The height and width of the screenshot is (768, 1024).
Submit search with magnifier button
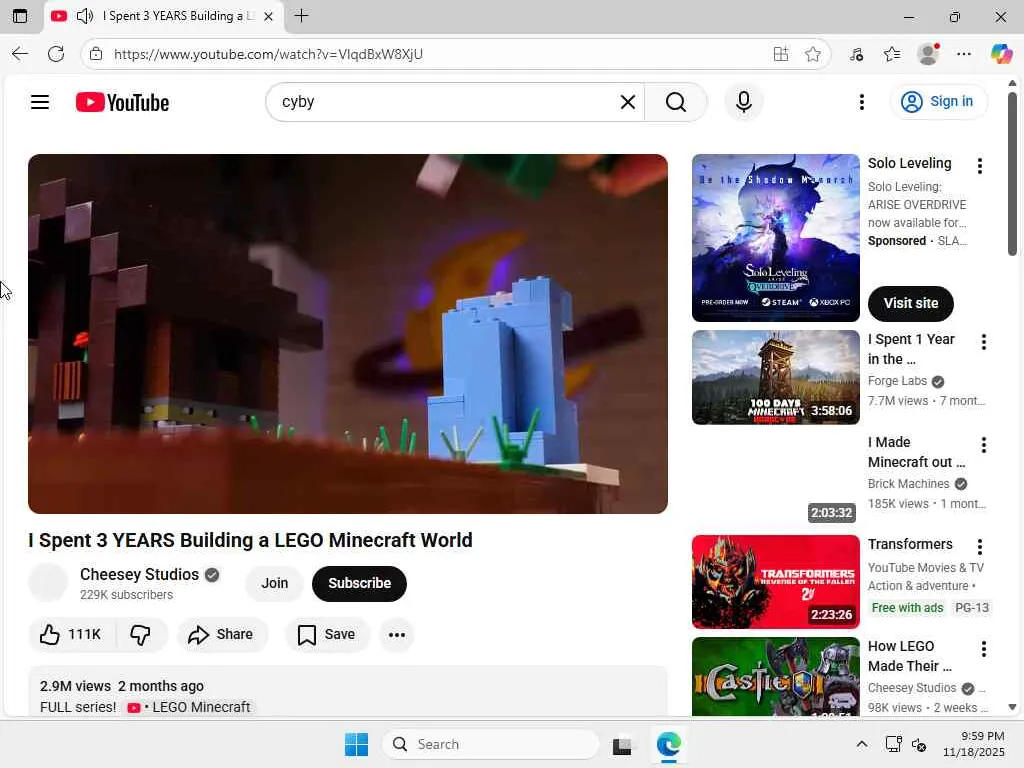[x=676, y=102]
